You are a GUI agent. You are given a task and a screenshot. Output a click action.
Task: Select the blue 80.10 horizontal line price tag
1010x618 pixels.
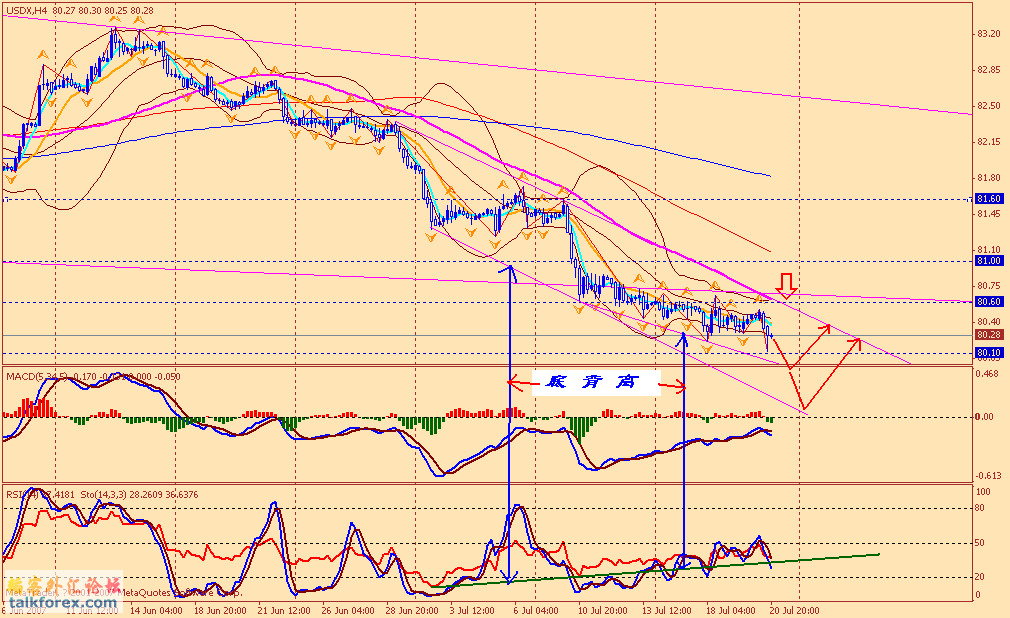pyautogui.click(x=989, y=352)
